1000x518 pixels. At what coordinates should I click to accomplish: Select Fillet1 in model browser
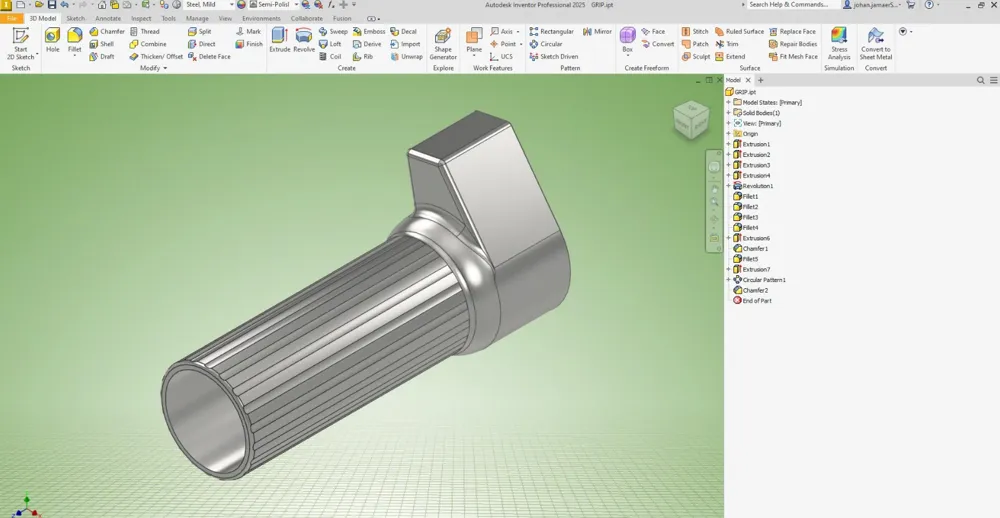click(746, 196)
